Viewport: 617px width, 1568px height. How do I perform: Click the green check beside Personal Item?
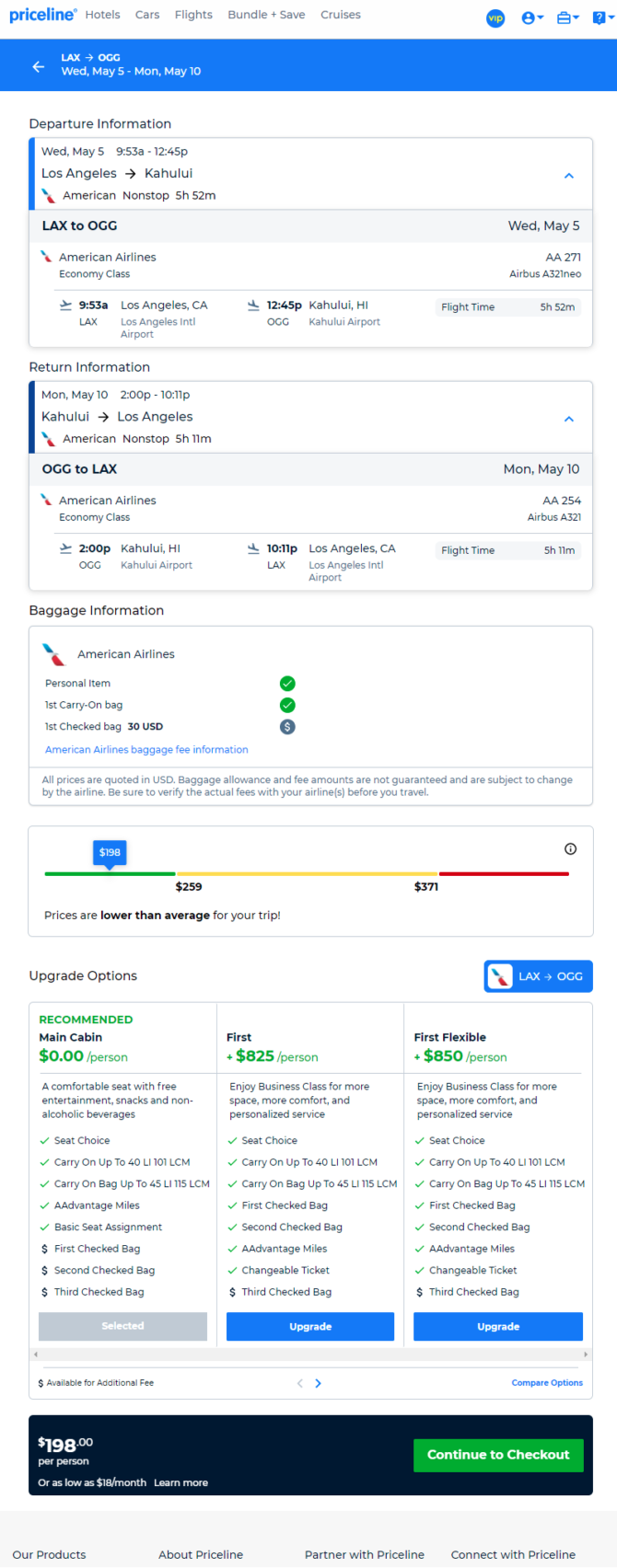coord(287,684)
